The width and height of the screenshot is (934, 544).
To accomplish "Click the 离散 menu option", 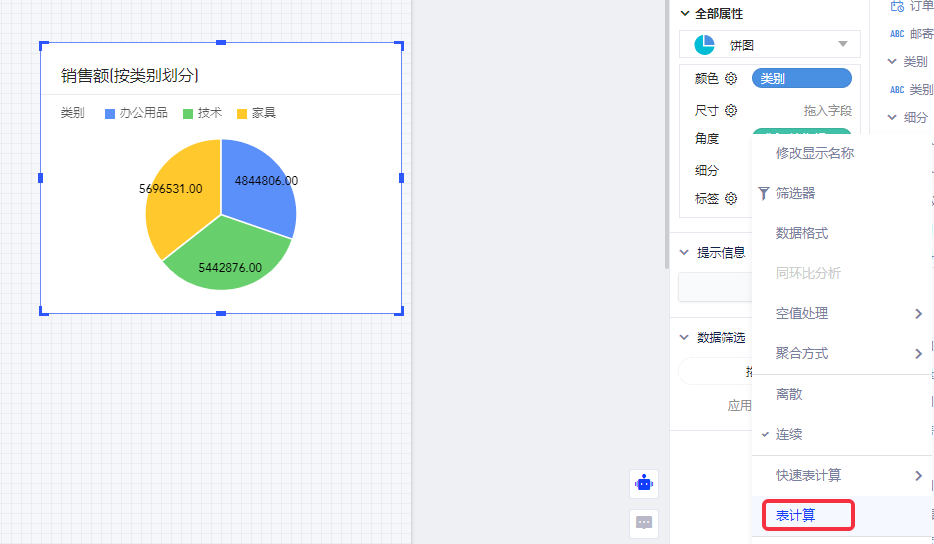I will tap(789, 394).
